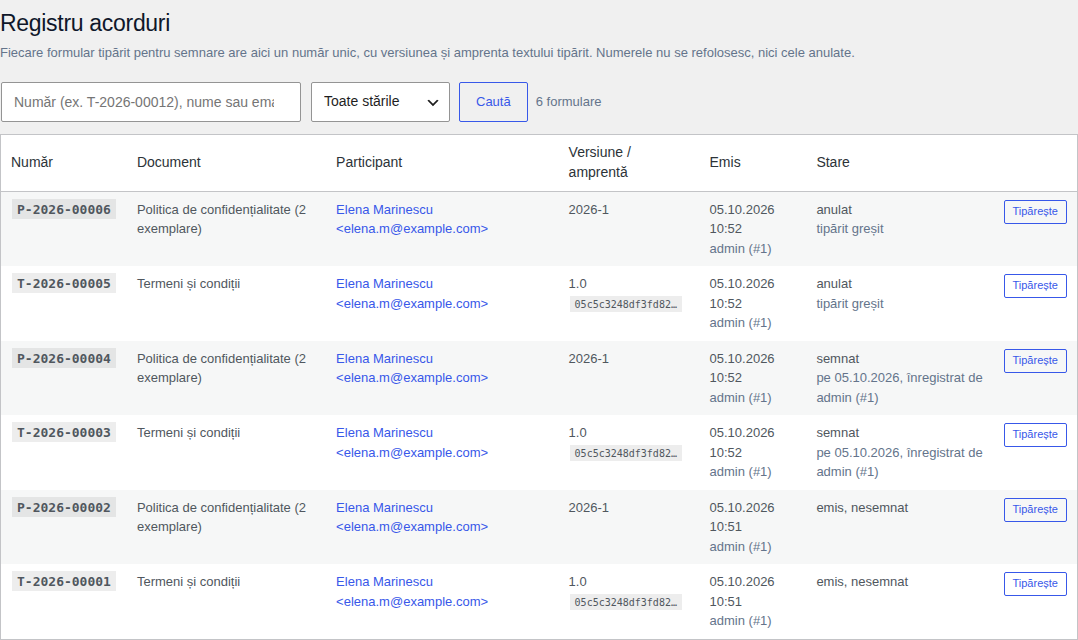Click the 'Emis' column header
This screenshot has height=640, width=1078.
point(725,162)
